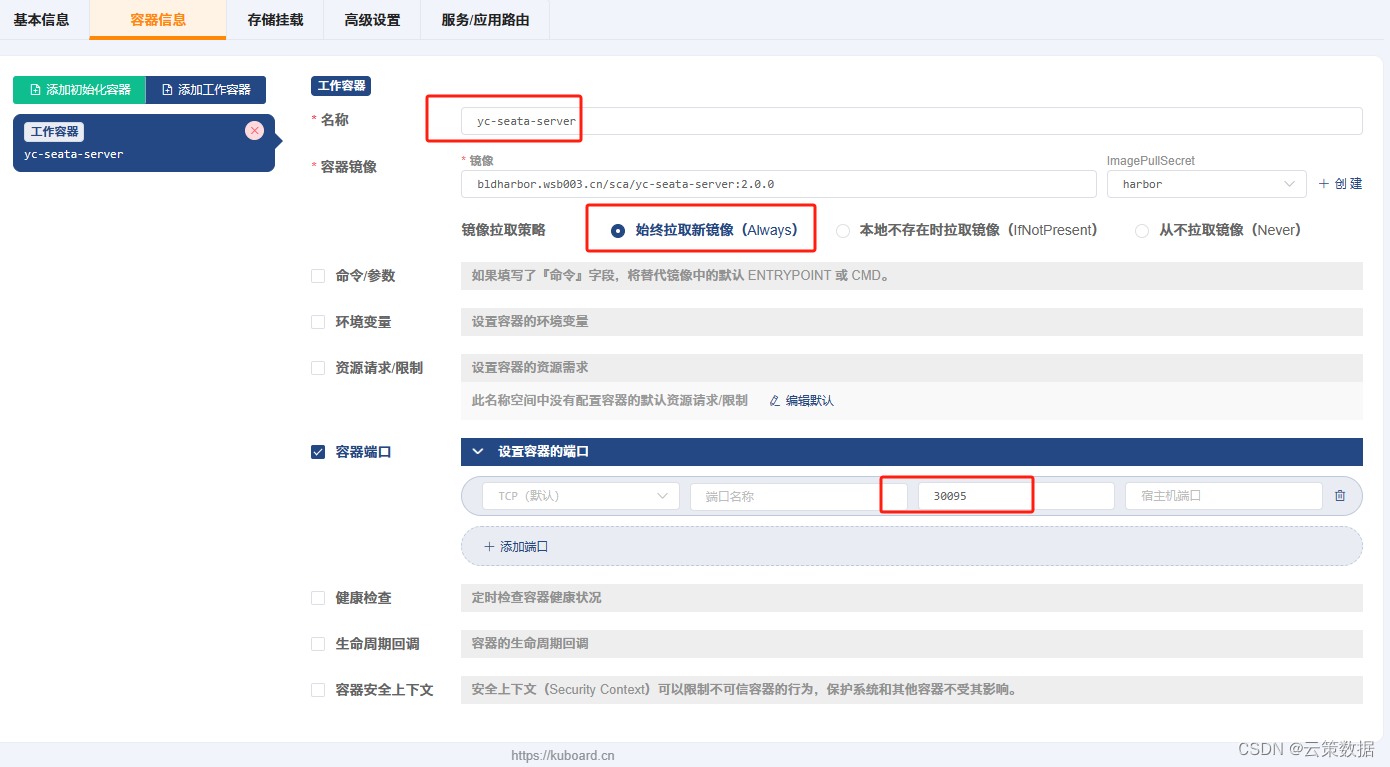
Task: Click the document icon in 添加初始化容器
Action: click(35, 90)
